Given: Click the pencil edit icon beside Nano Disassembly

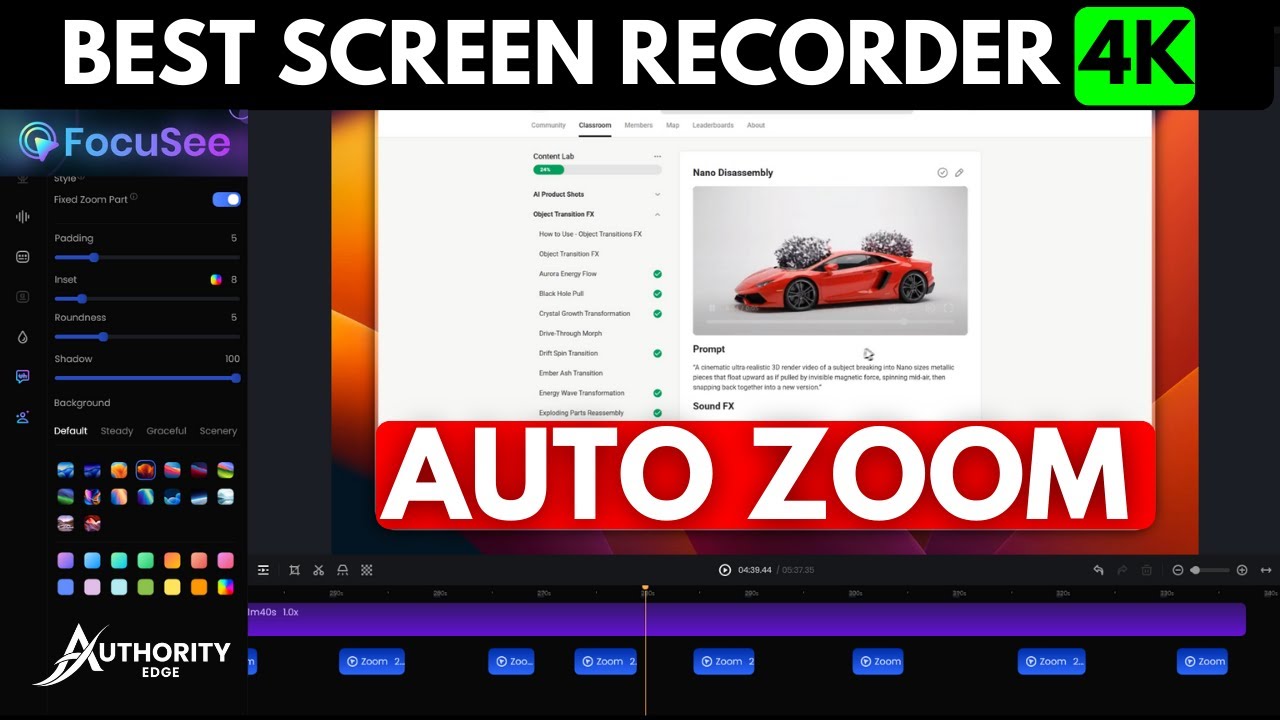Looking at the screenshot, I should (959, 173).
